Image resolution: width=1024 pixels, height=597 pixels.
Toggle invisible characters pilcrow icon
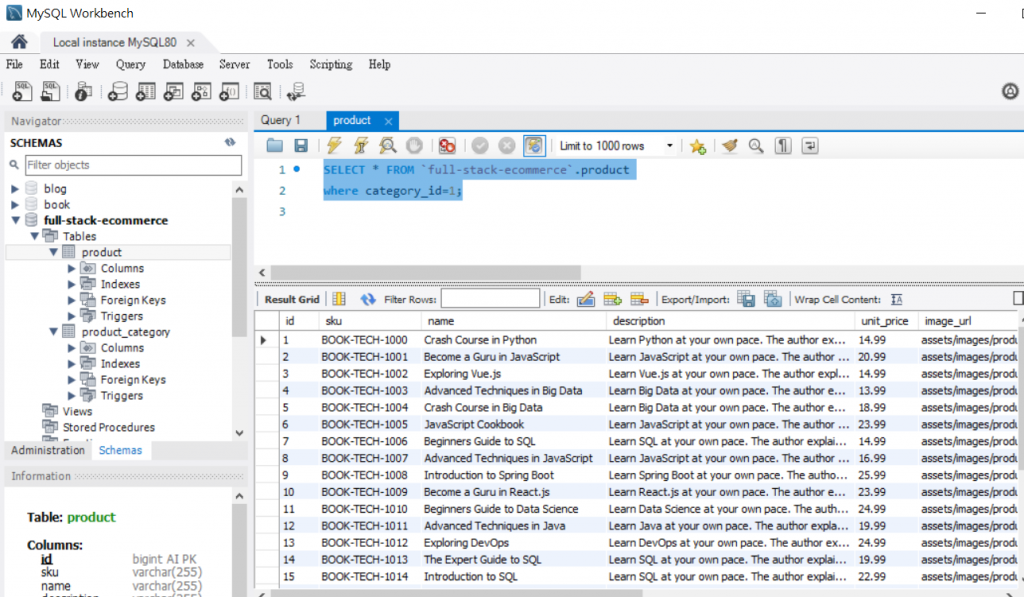(x=783, y=146)
